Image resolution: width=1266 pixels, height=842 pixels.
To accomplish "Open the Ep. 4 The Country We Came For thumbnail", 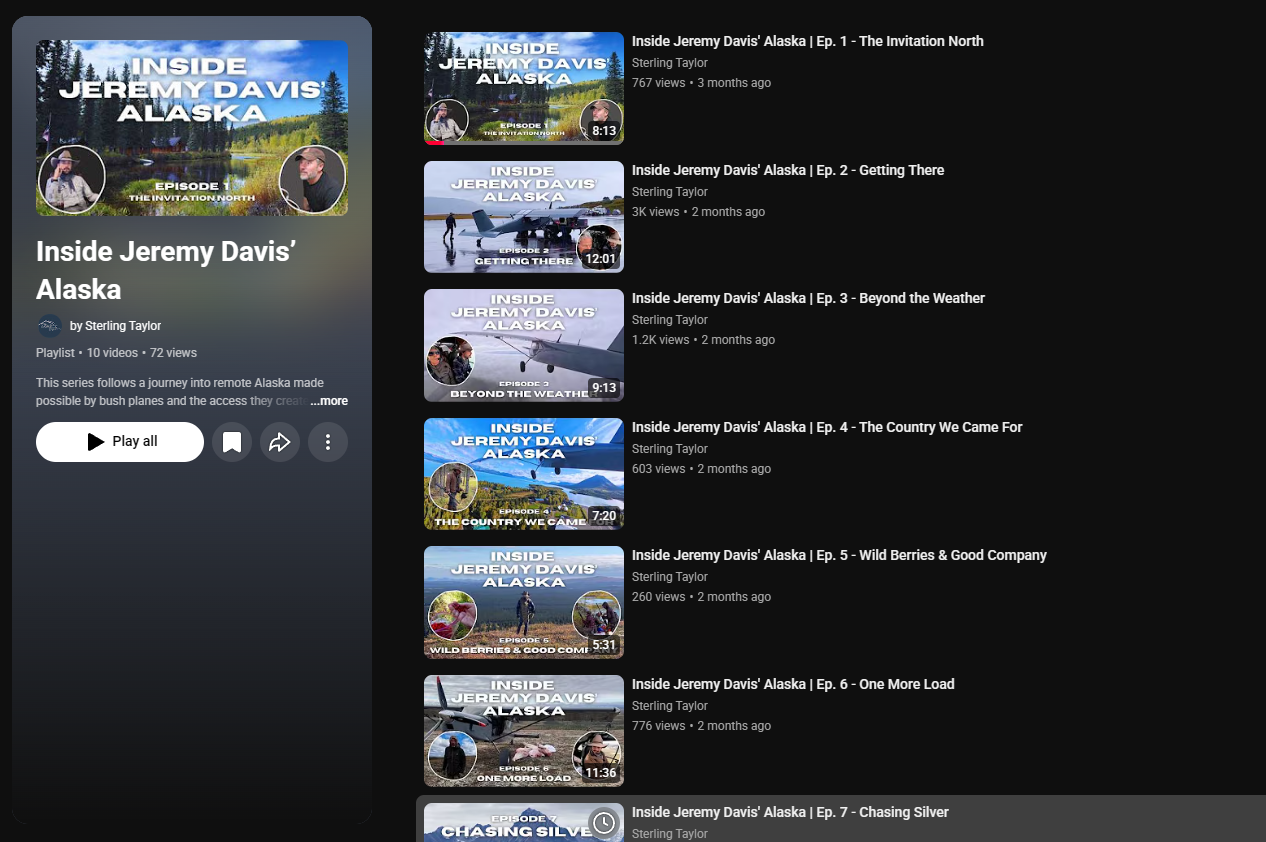I will pos(524,474).
